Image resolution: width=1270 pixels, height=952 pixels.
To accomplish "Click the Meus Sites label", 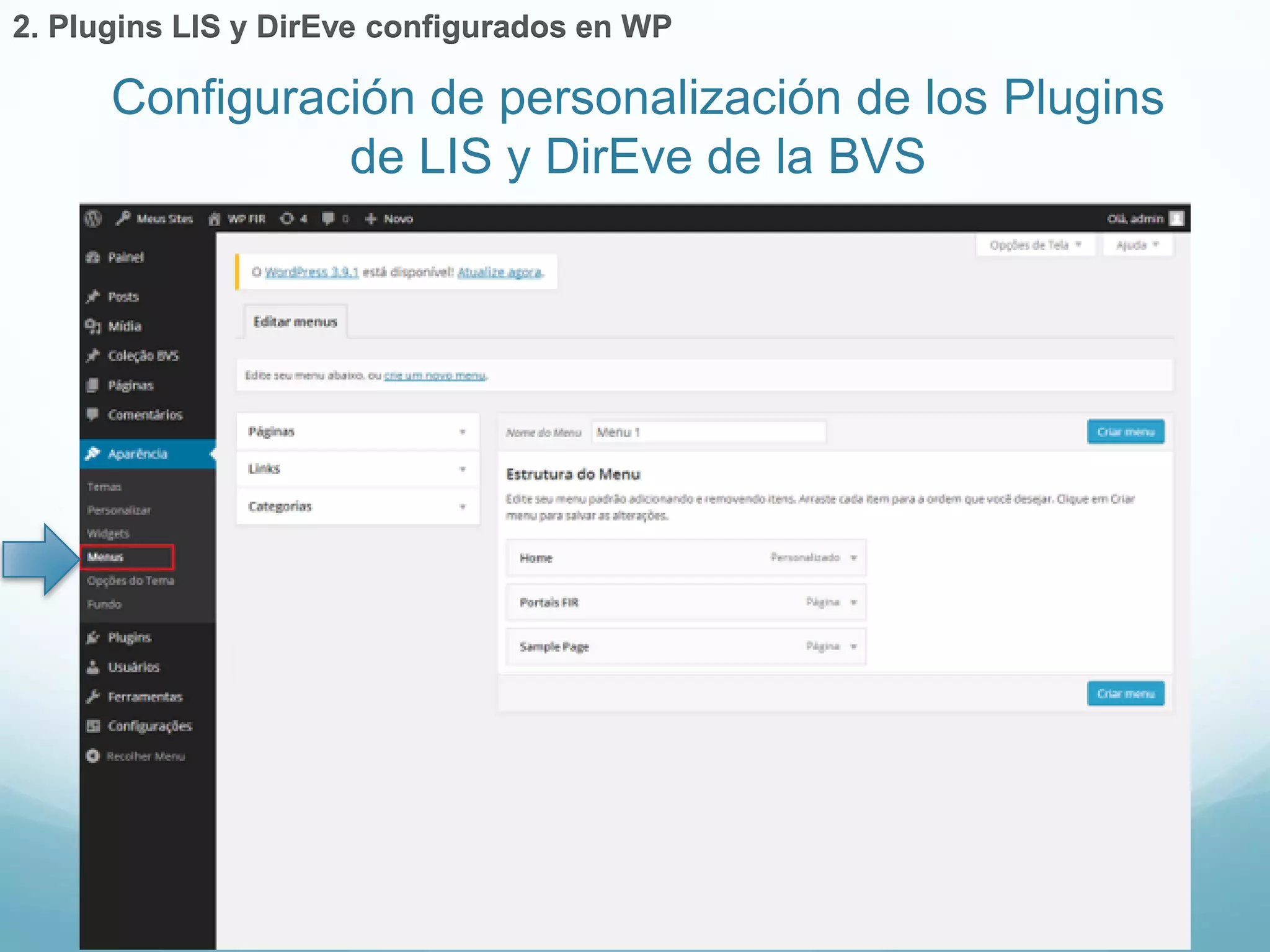I will [165, 219].
